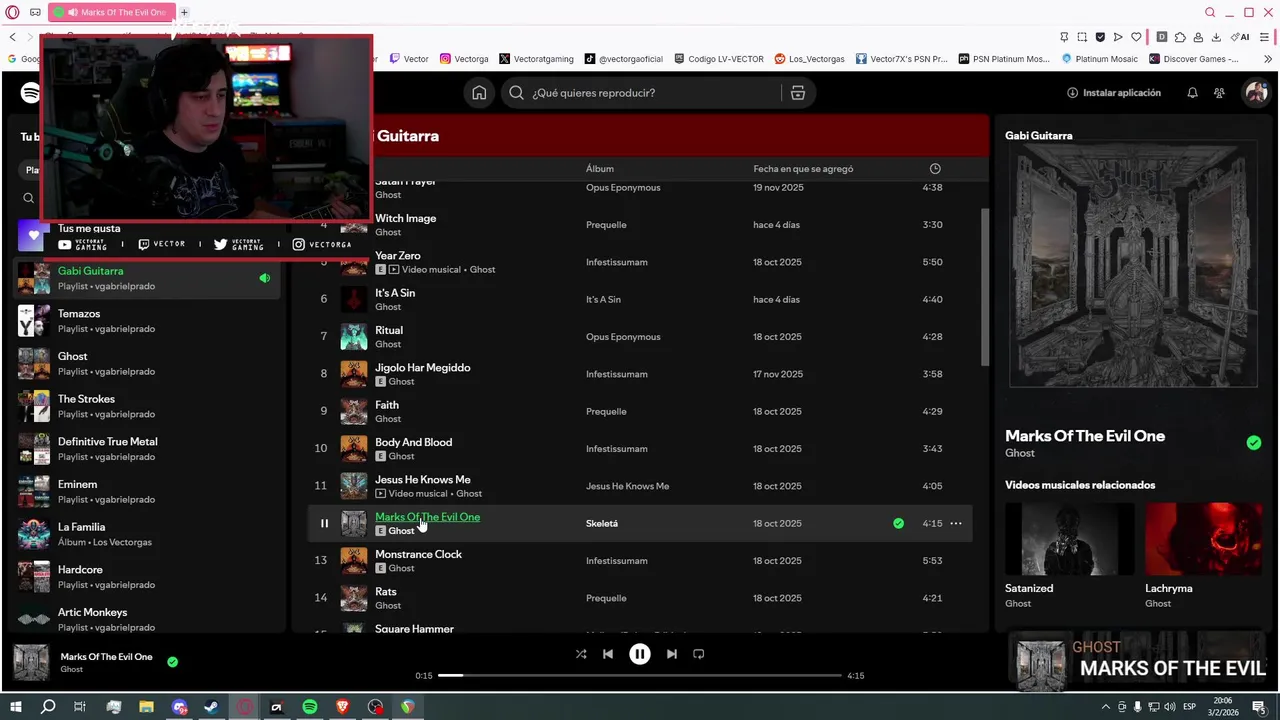Open user profile avatar menu
Image resolution: width=1280 pixels, height=720 pixels.
pos(1255,93)
